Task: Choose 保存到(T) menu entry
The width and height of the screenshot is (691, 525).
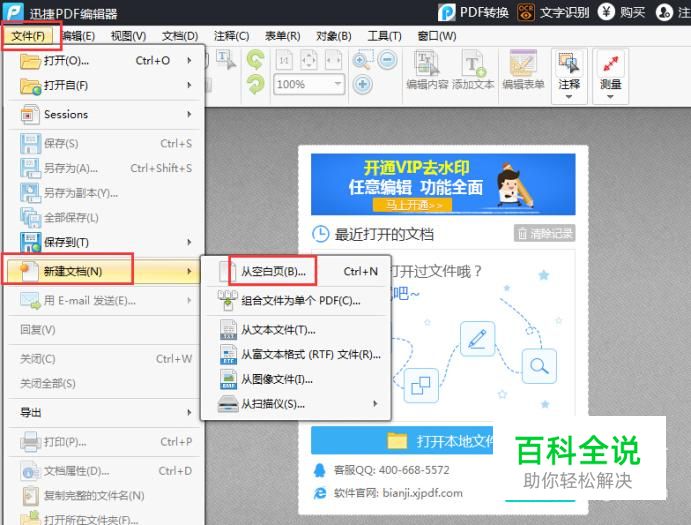Action: 104,242
